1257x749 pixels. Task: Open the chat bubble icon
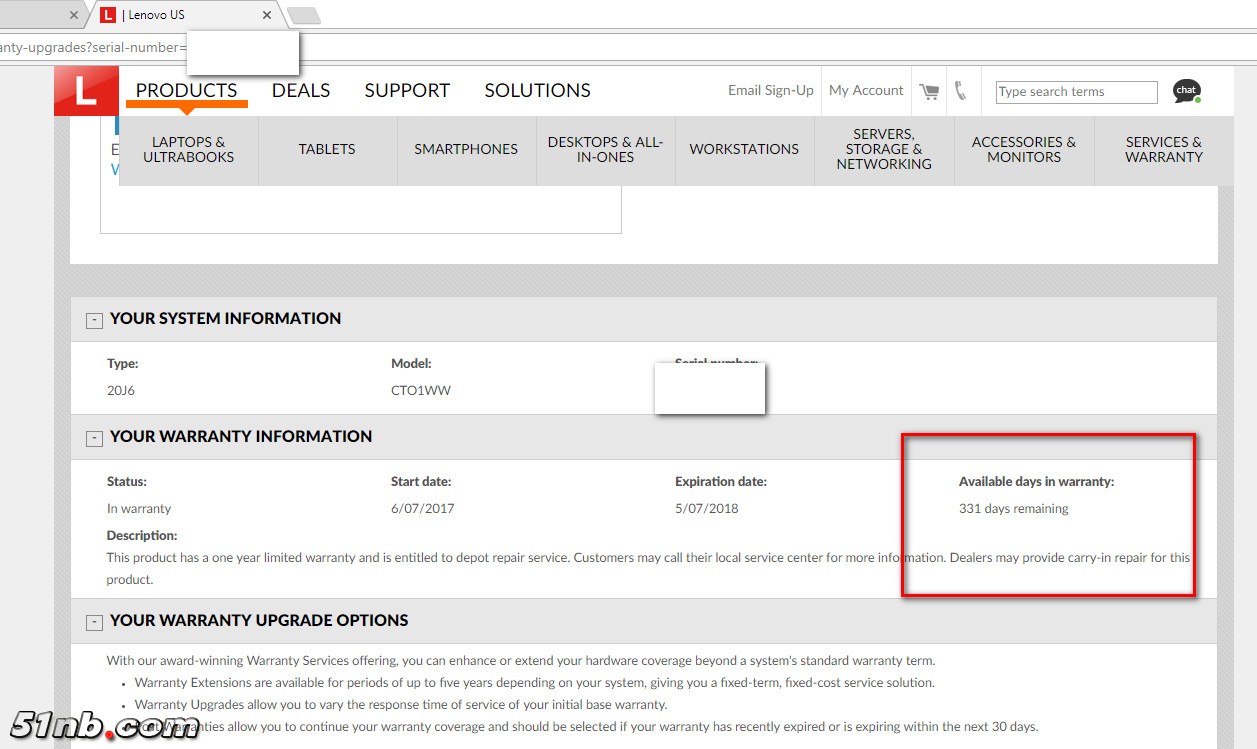pyautogui.click(x=1186, y=91)
